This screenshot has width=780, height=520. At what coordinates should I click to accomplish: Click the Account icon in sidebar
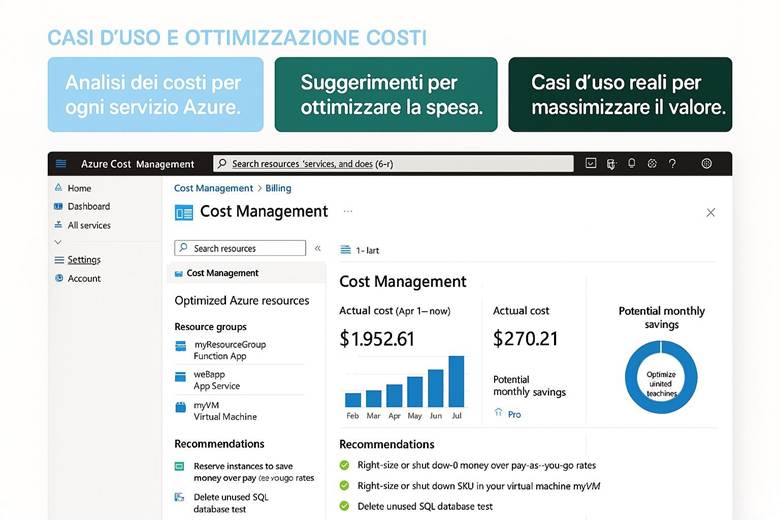[x=59, y=278]
